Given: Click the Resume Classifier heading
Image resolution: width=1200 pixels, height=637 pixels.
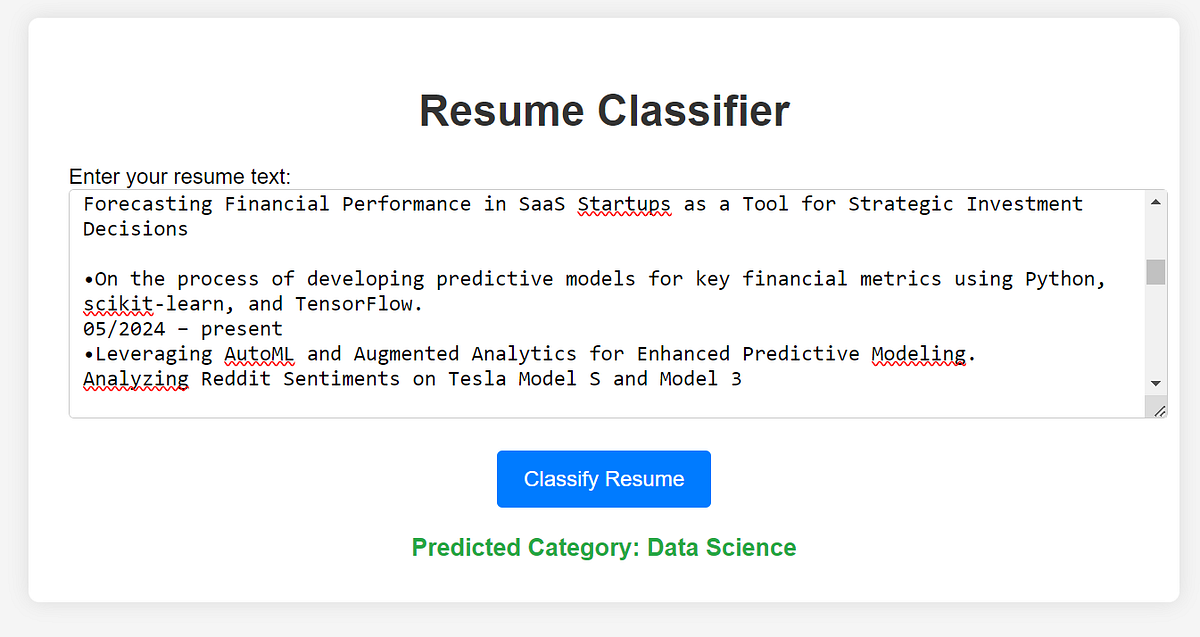Looking at the screenshot, I should click(x=603, y=110).
